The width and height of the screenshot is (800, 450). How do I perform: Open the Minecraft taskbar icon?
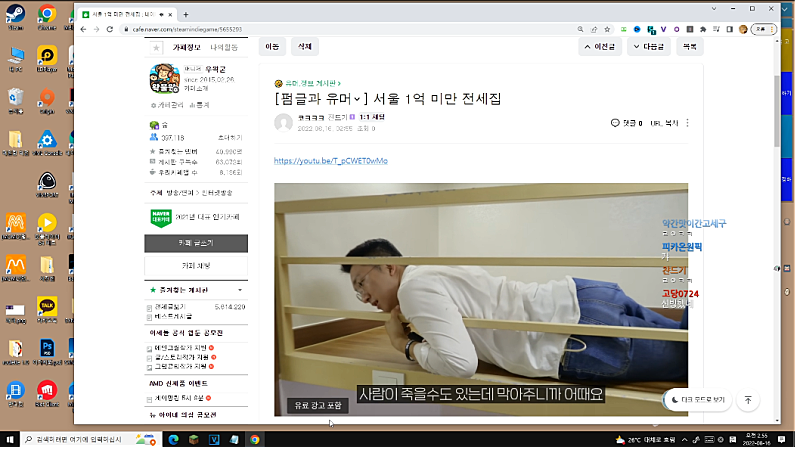pyautogui.click(x=194, y=439)
